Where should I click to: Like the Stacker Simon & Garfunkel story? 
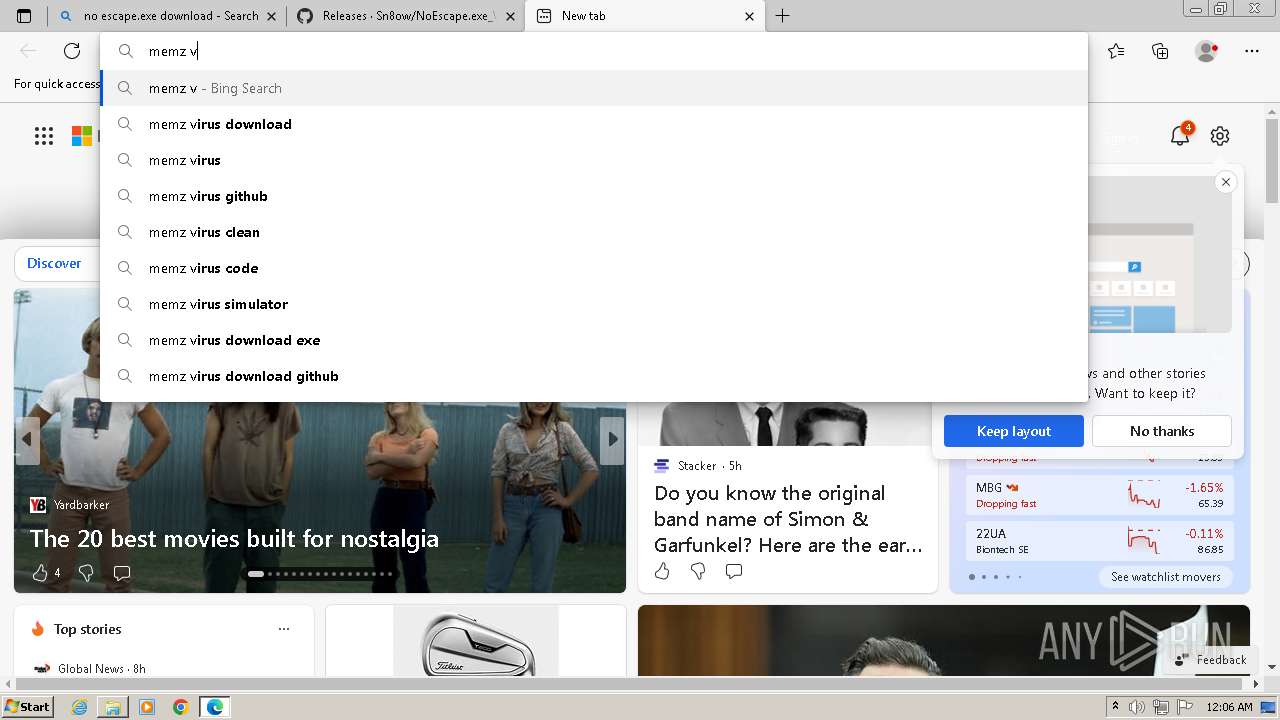pyautogui.click(x=662, y=571)
